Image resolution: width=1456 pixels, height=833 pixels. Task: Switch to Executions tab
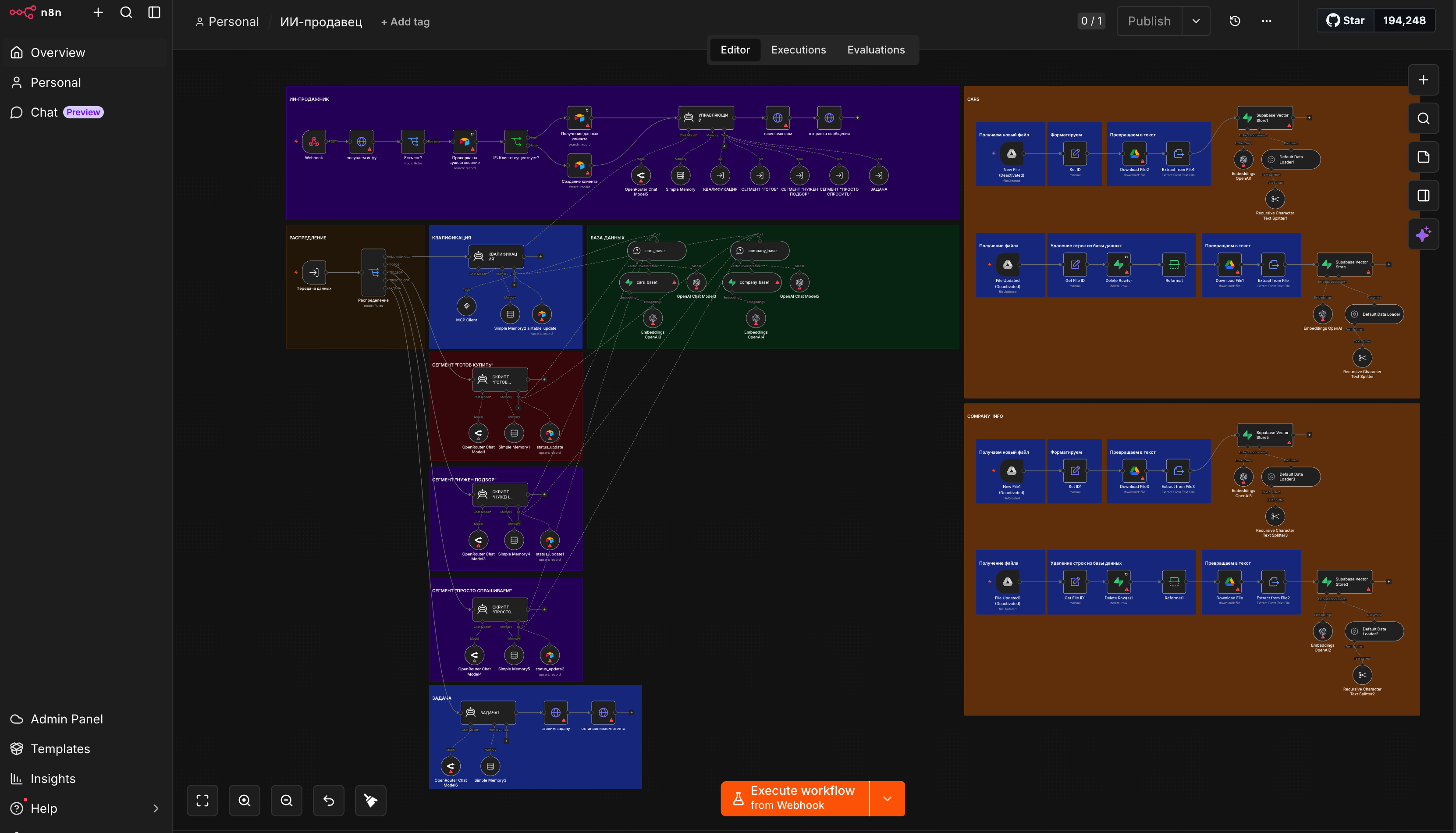pyautogui.click(x=798, y=50)
